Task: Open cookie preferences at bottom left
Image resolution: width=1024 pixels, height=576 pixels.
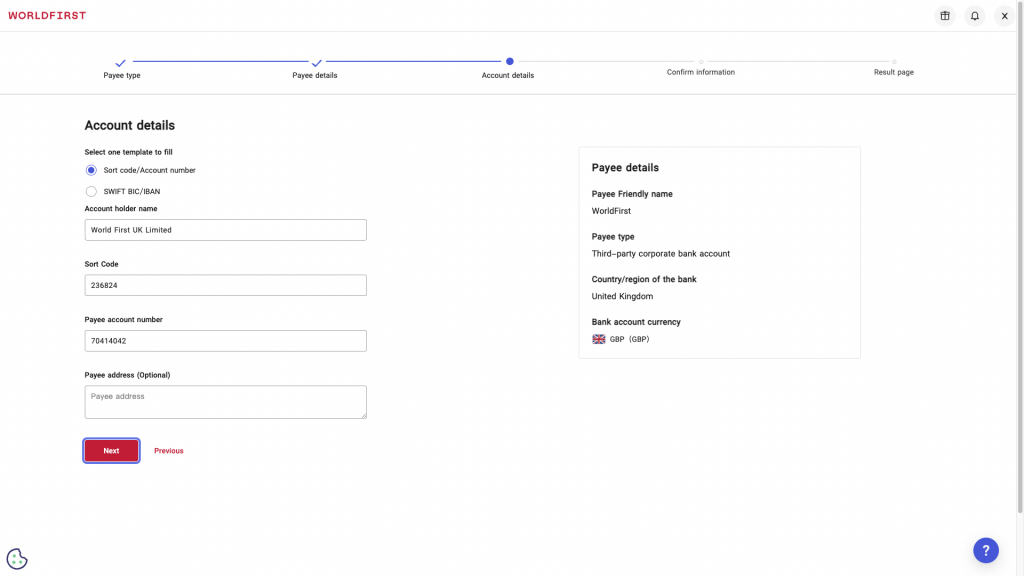Action: point(16,558)
